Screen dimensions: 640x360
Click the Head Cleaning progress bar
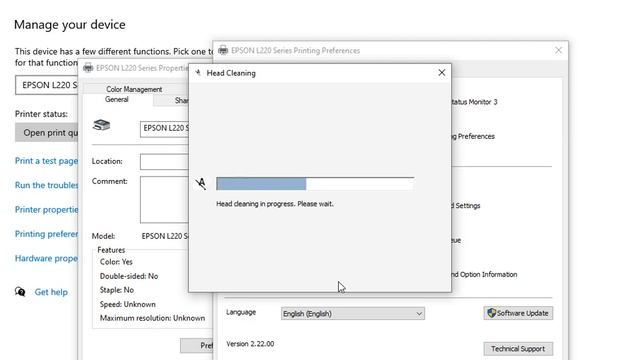(x=315, y=183)
